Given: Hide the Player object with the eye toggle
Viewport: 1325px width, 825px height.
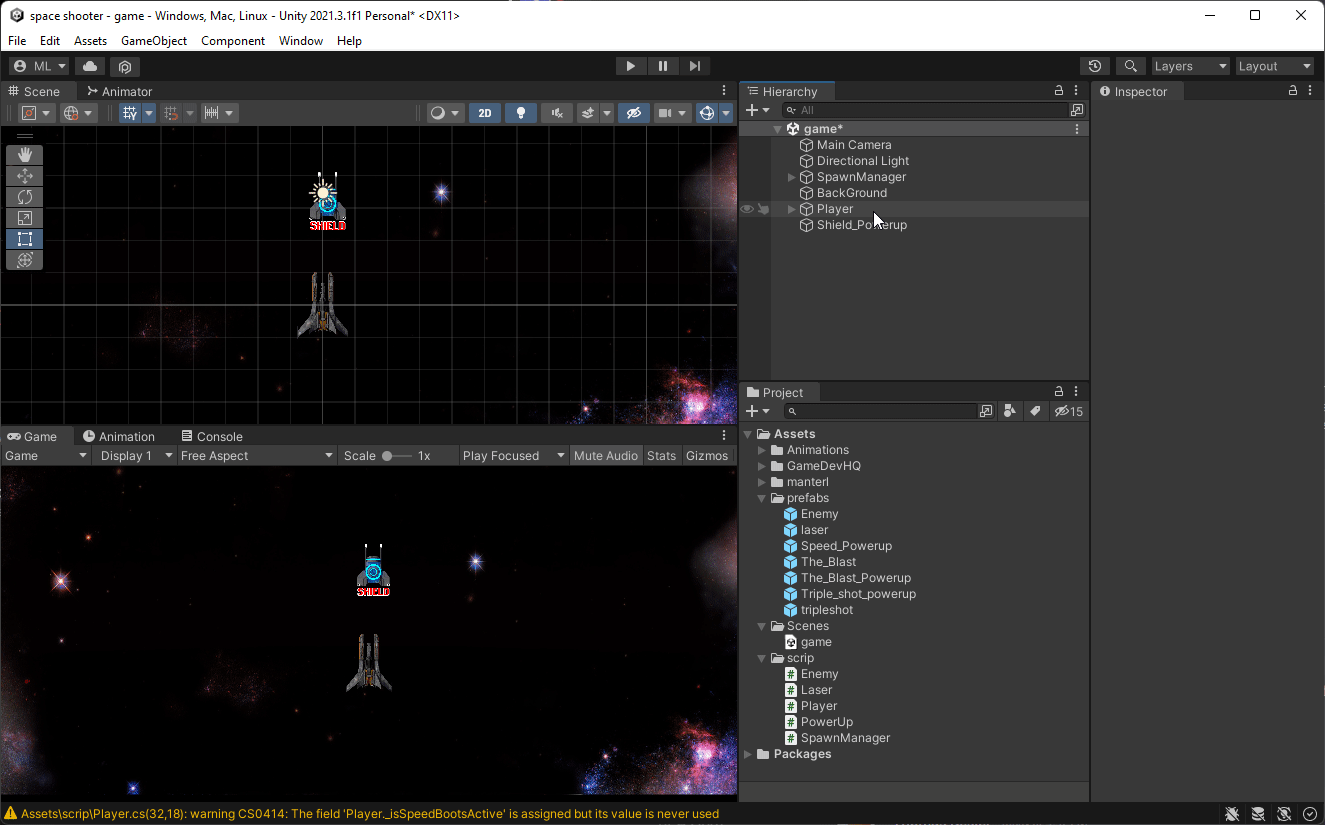Looking at the screenshot, I should coord(746,208).
